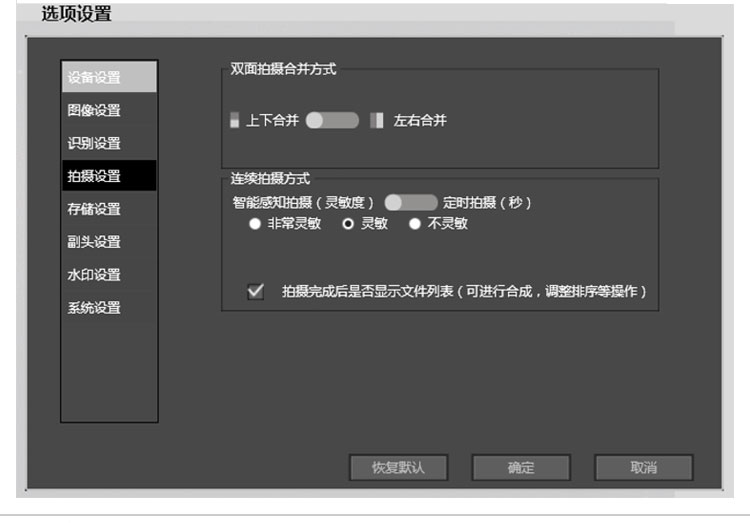The width and height of the screenshot is (750, 523).
Task: Click the 定时拍摄（秒） label
Action: point(487,202)
